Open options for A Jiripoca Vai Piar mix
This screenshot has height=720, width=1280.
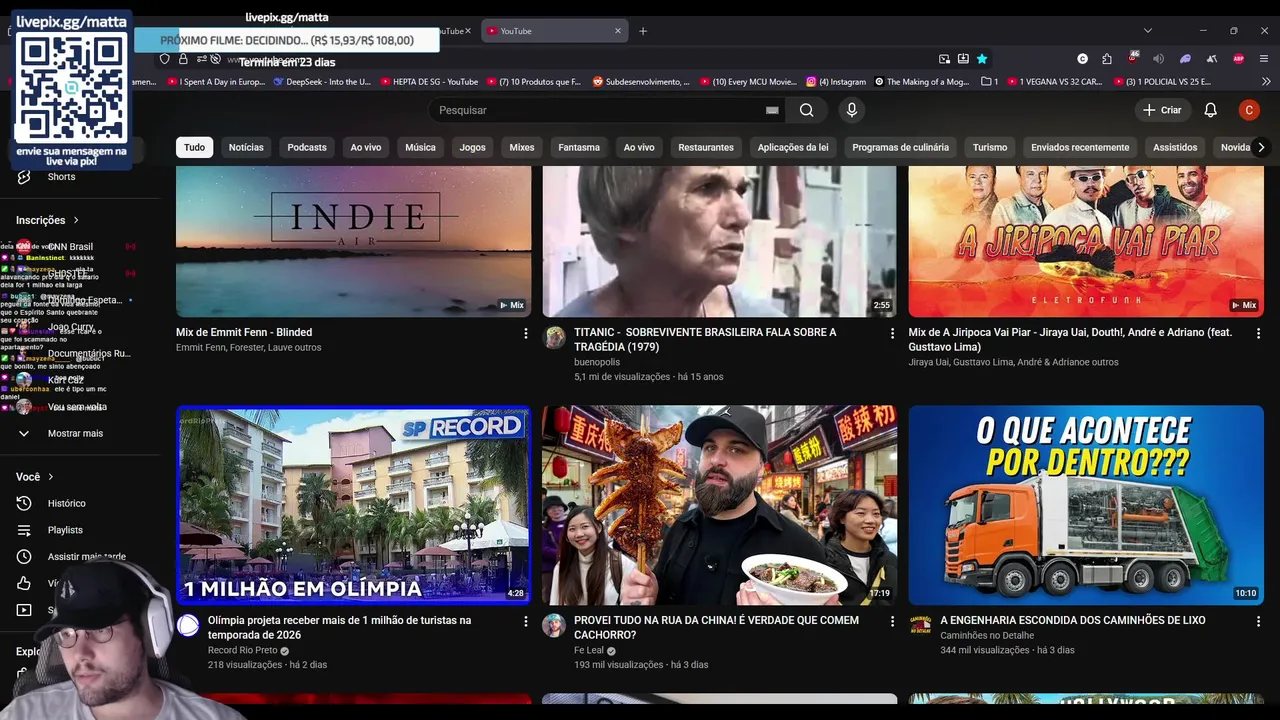point(1258,333)
